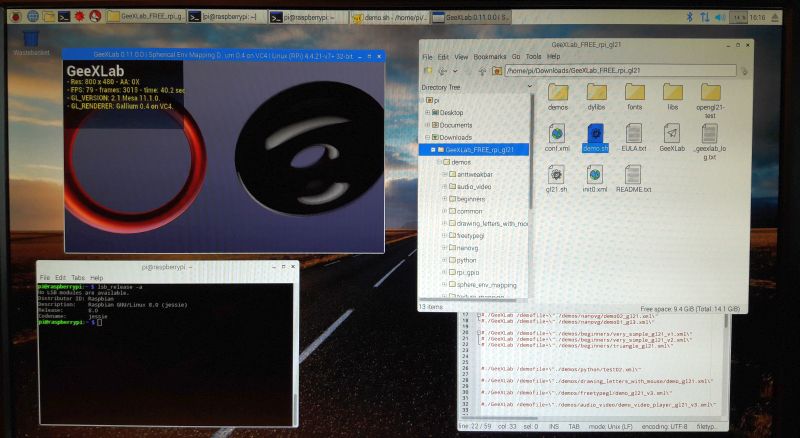Image resolution: width=800 pixels, height=438 pixels.
Task: Click the new folder toolbar icon
Action: pos(428,71)
